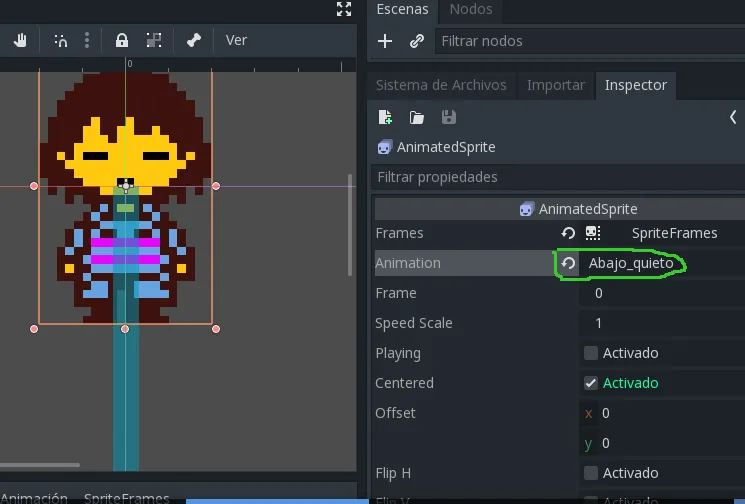
Task: Click the Filtrar propiedades search field
Action: coord(558,177)
